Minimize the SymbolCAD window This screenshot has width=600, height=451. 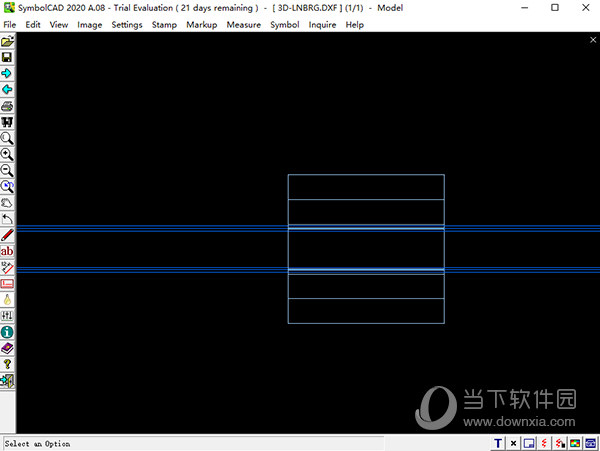coord(525,7)
